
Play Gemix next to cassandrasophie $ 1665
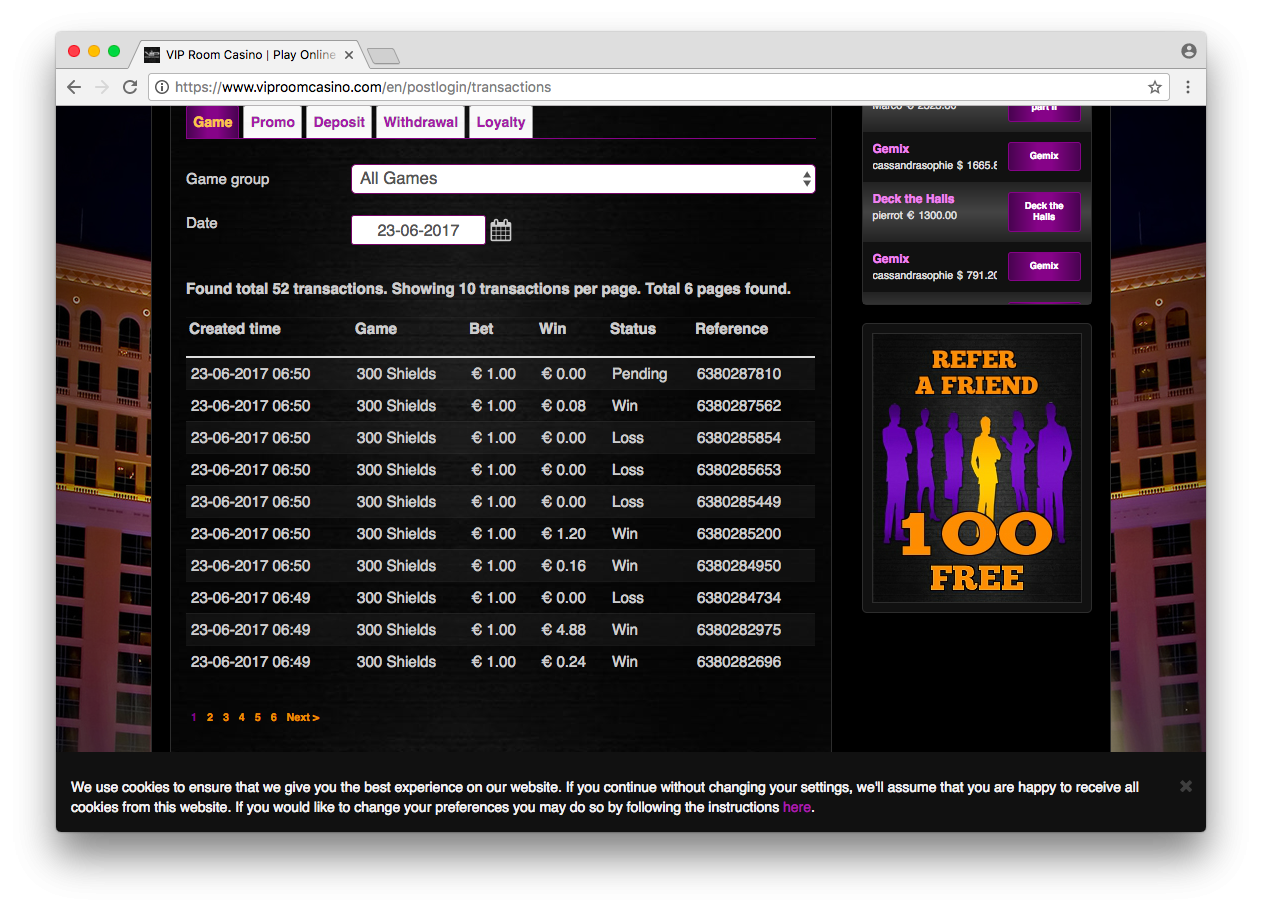[x=1044, y=156]
